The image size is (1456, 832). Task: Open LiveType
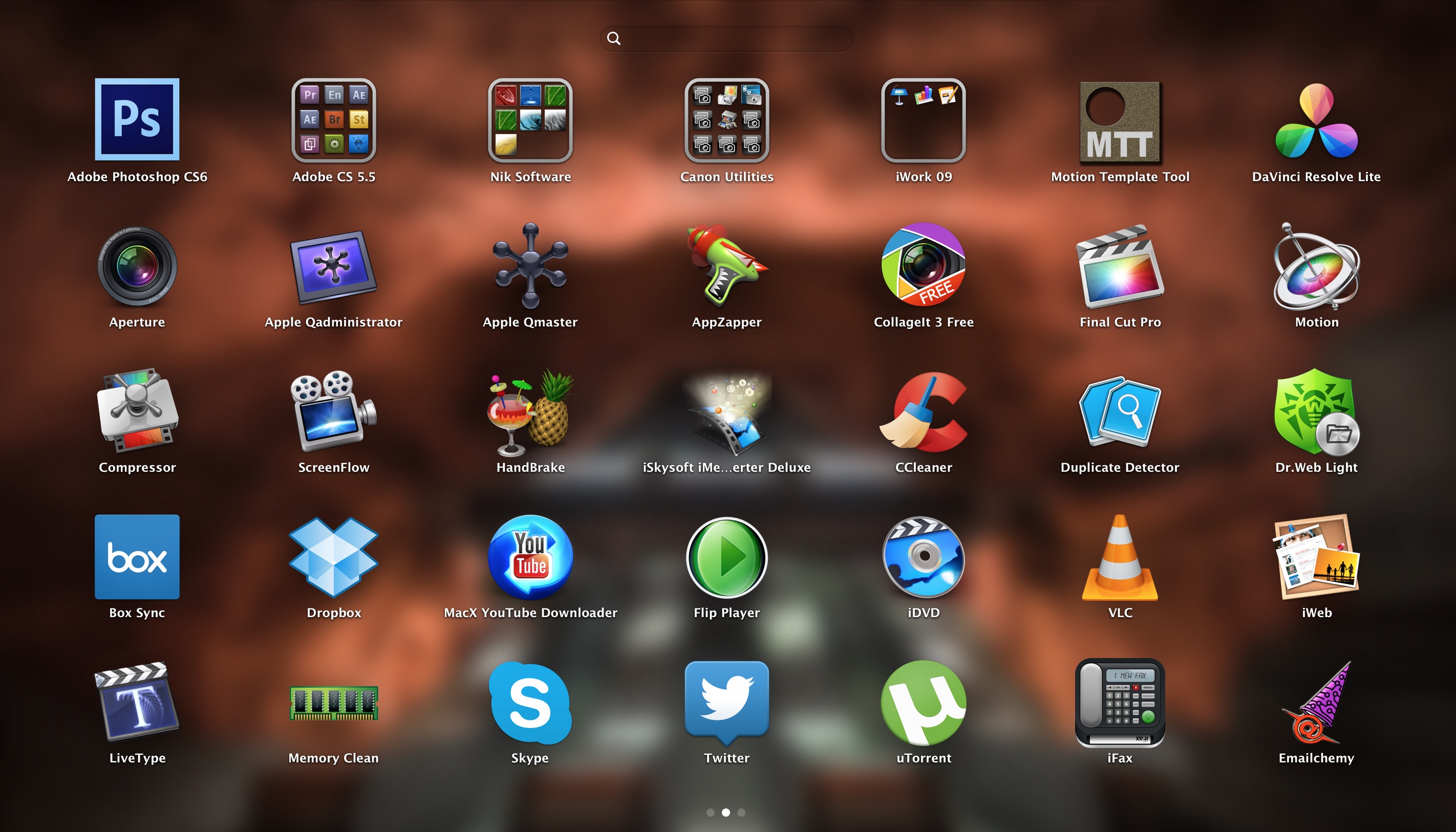[137, 702]
